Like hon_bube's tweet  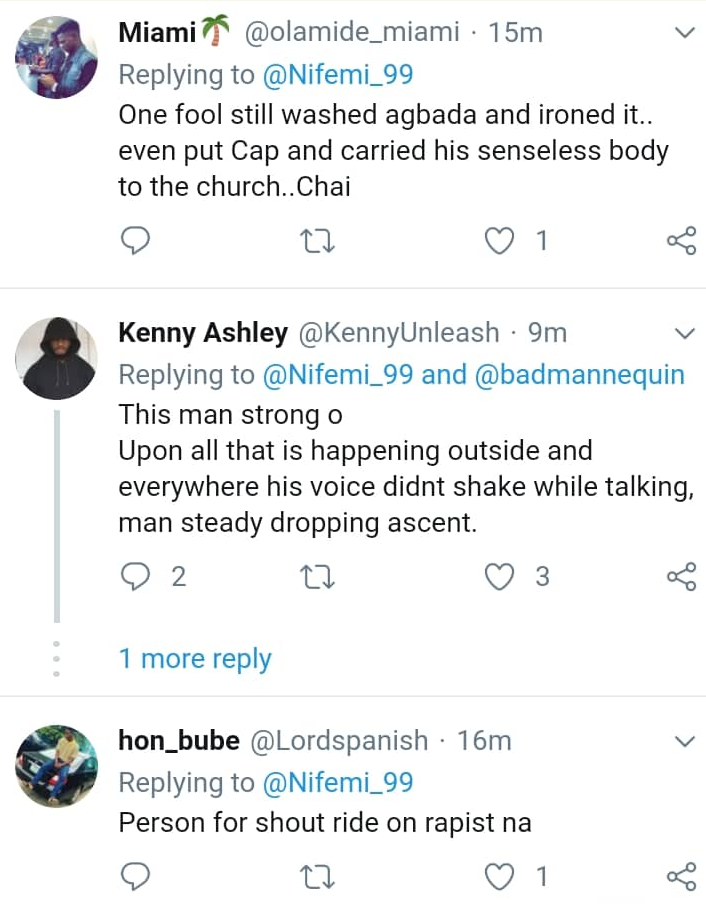coord(499,877)
